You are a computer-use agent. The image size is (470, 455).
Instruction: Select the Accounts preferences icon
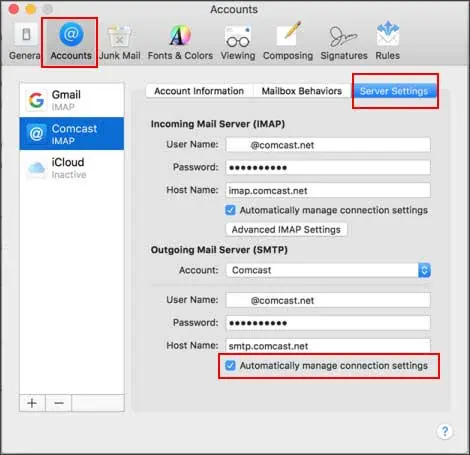click(71, 42)
